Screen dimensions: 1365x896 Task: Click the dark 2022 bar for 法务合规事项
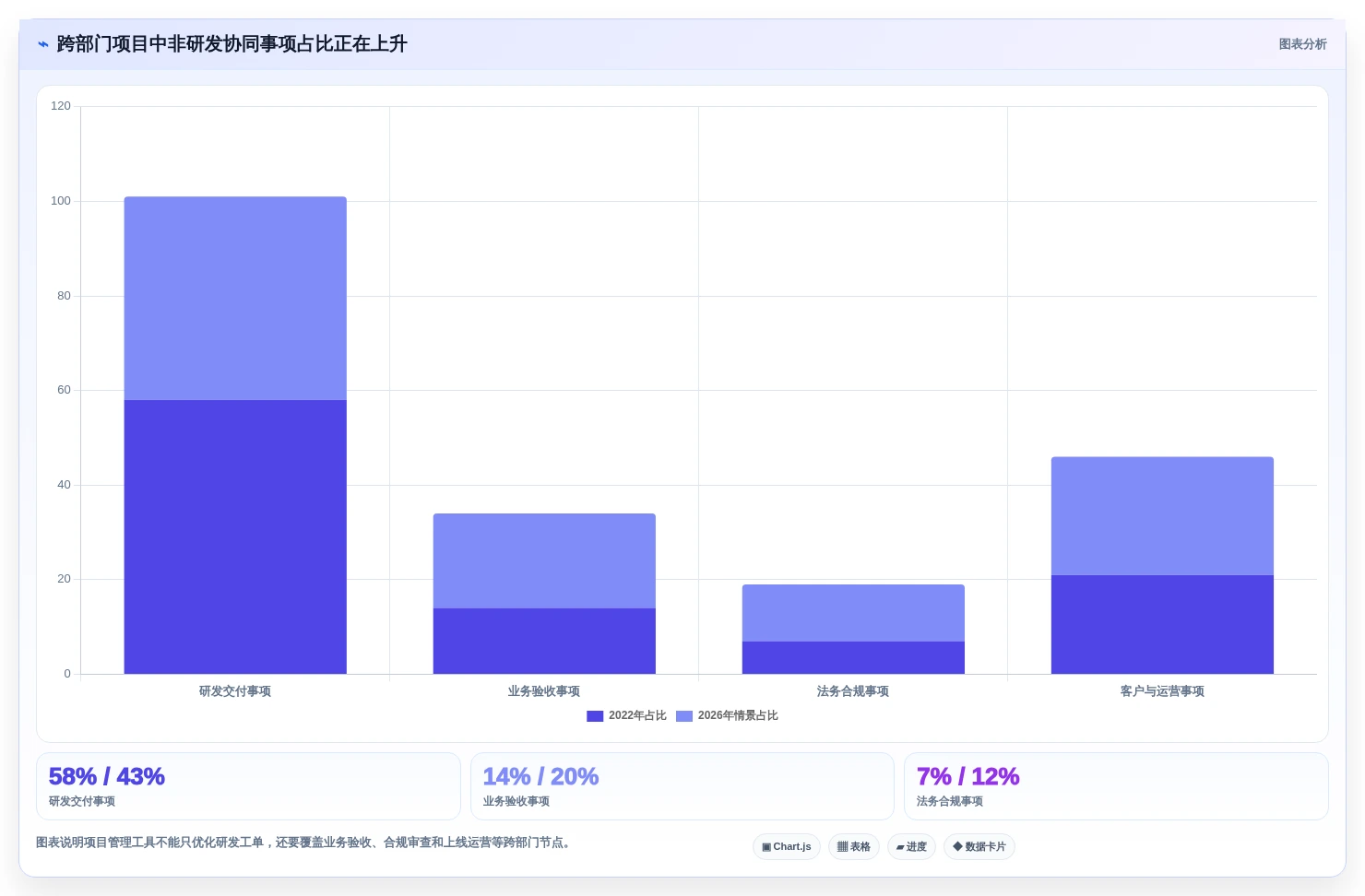pyautogui.click(x=853, y=657)
